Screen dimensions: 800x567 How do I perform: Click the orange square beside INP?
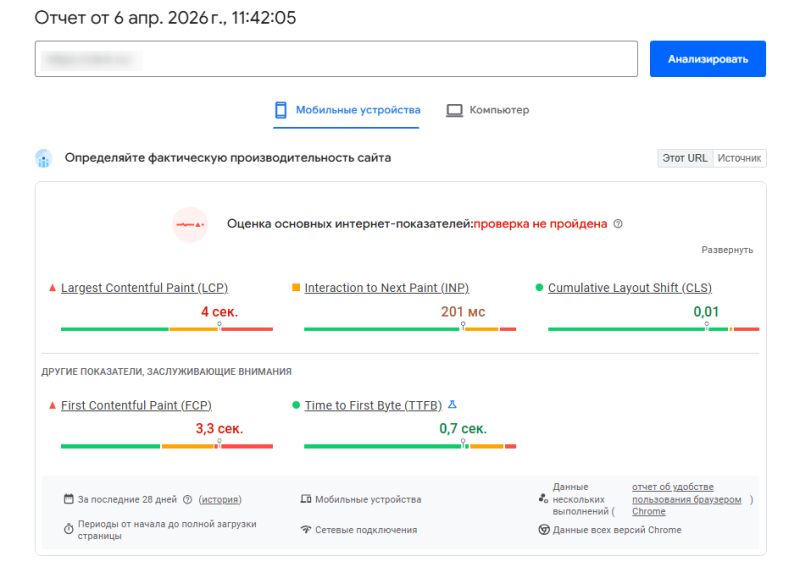(296, 287)
